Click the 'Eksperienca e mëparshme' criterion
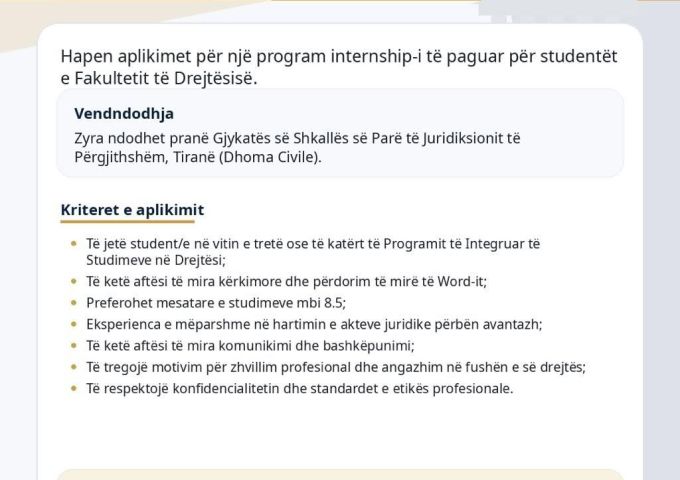680x480 pixels. [314, 324]
